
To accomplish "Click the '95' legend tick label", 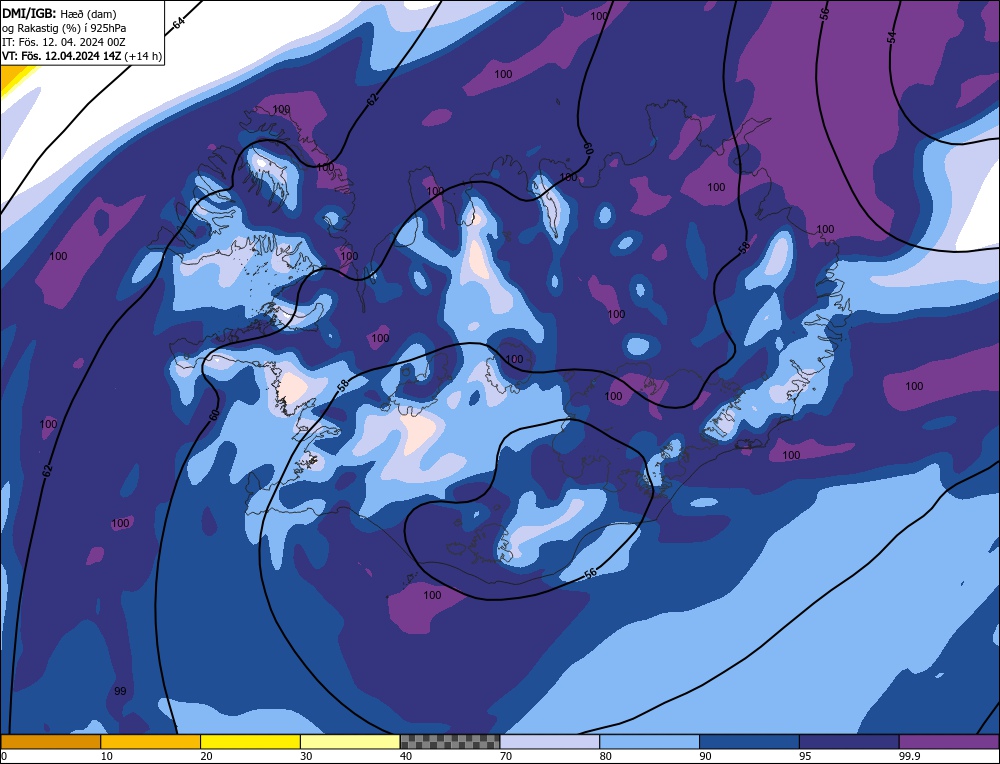I will click(805, 756).
